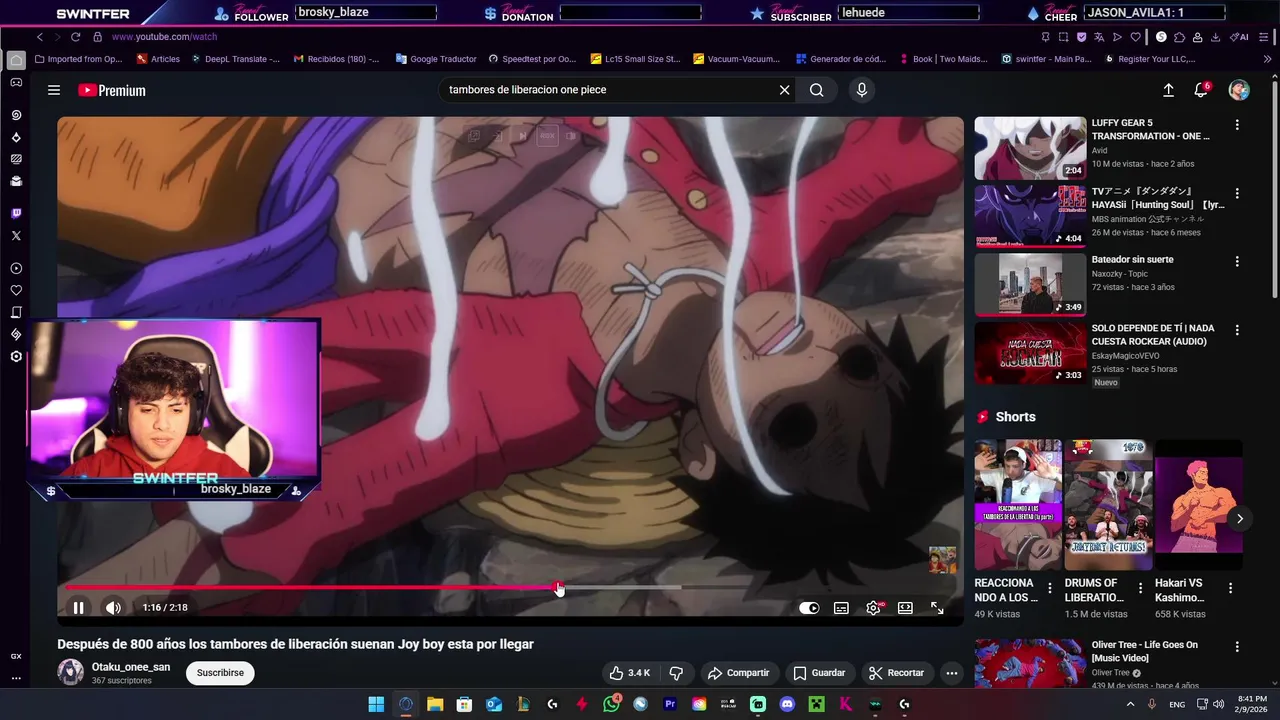The image size is (1280, 720).
Task: Open LUFFY GEAR 5 TRANSFORMATION video thumbnail
Action: coord(1030,148)
